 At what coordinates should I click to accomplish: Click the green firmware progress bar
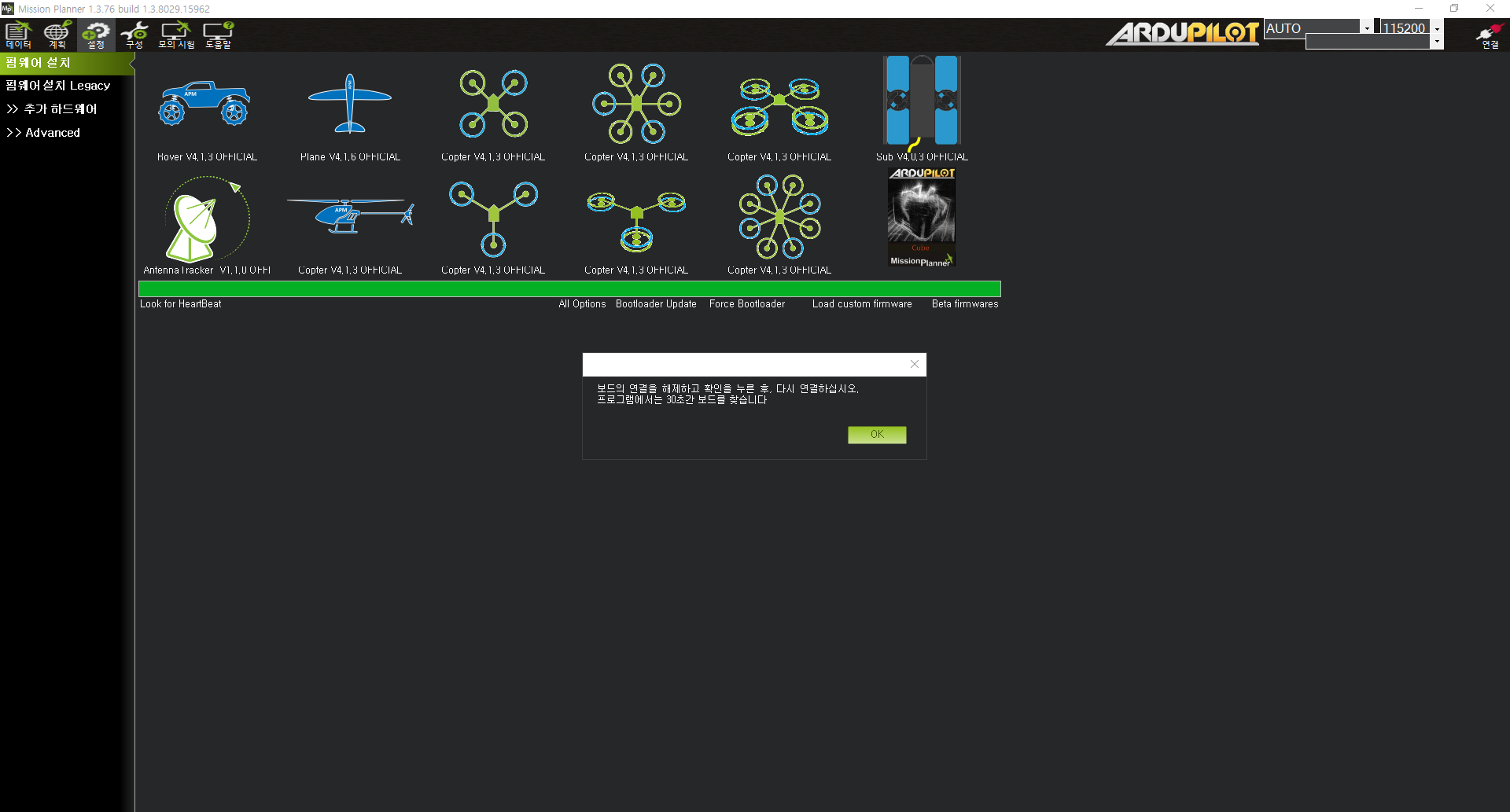coord(569,288)
